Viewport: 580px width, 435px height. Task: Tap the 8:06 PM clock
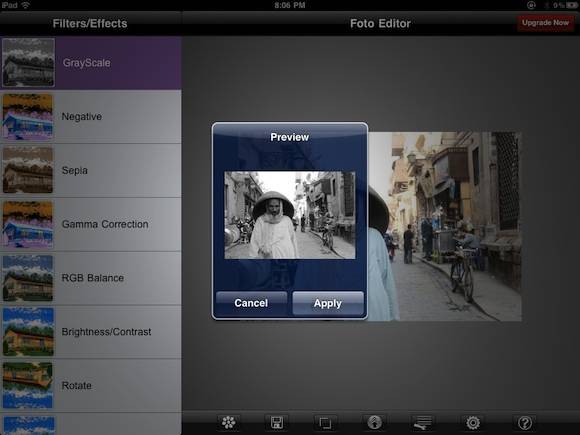coord(290,5)
